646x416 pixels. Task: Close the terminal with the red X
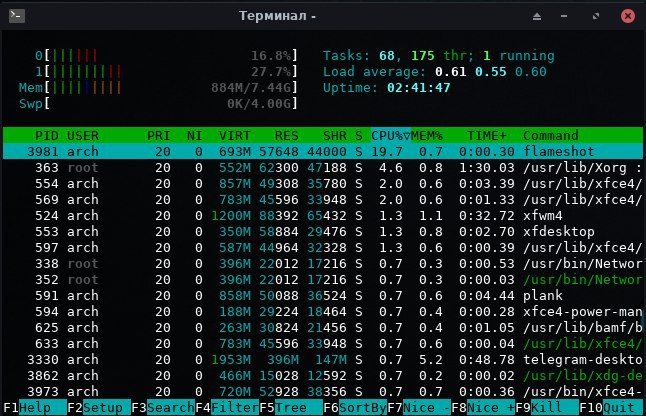coord(627,16)
